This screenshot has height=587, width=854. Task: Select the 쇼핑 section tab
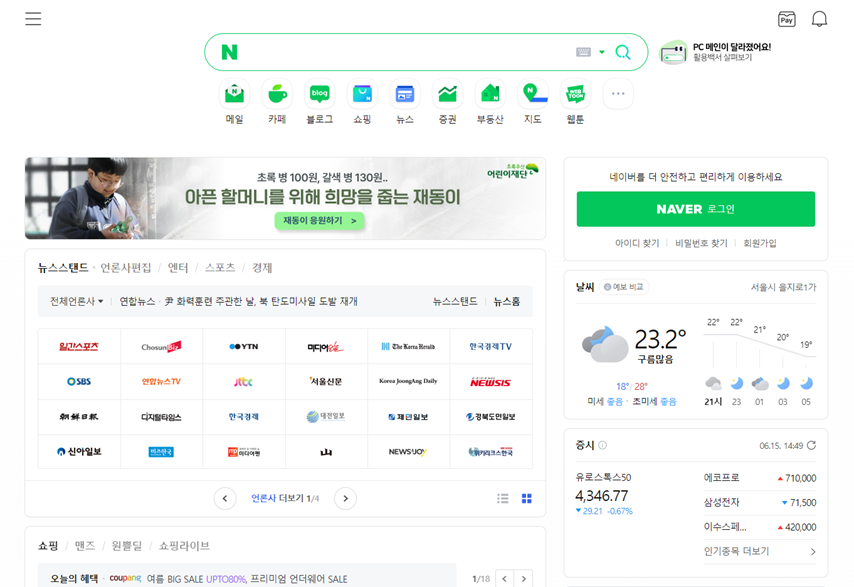coord(48,546)
